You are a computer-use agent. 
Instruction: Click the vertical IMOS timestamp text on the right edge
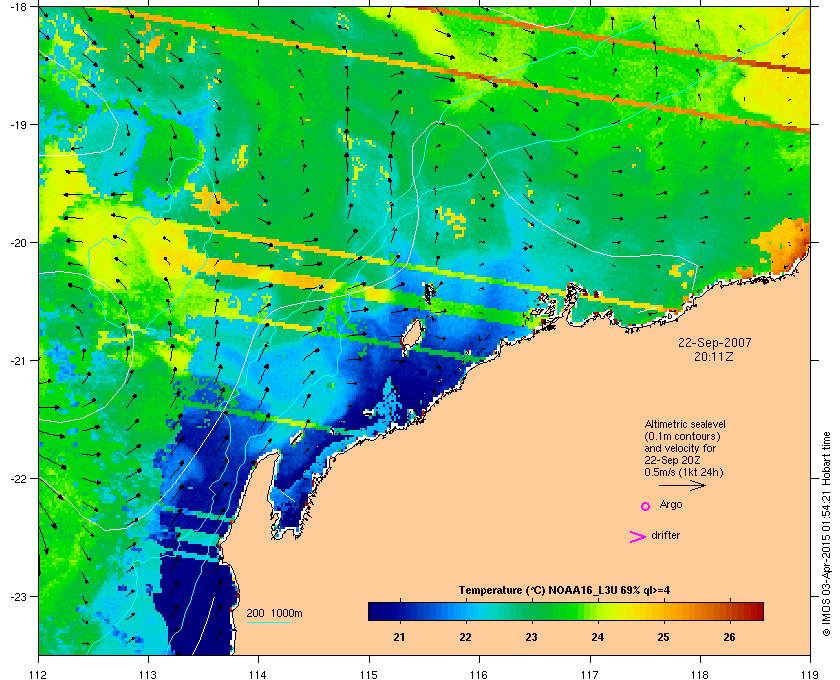pyautogui.click(x=827, y=535)
